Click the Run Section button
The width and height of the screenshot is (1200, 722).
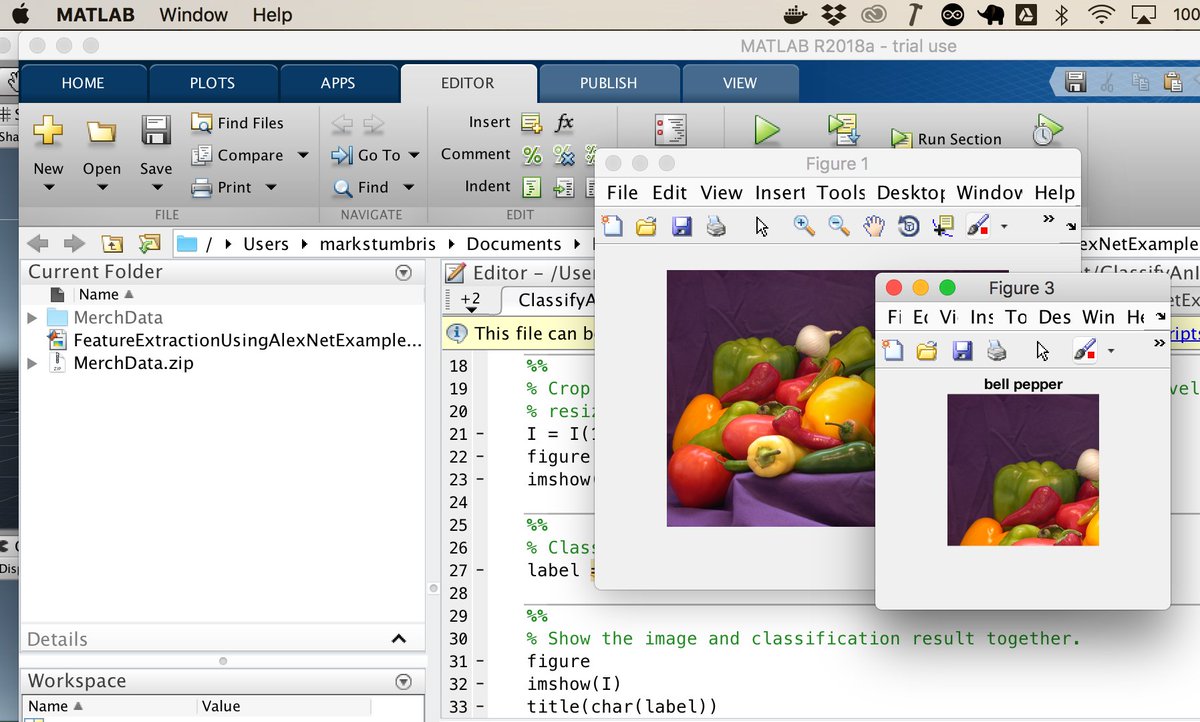tap(946, 139)
